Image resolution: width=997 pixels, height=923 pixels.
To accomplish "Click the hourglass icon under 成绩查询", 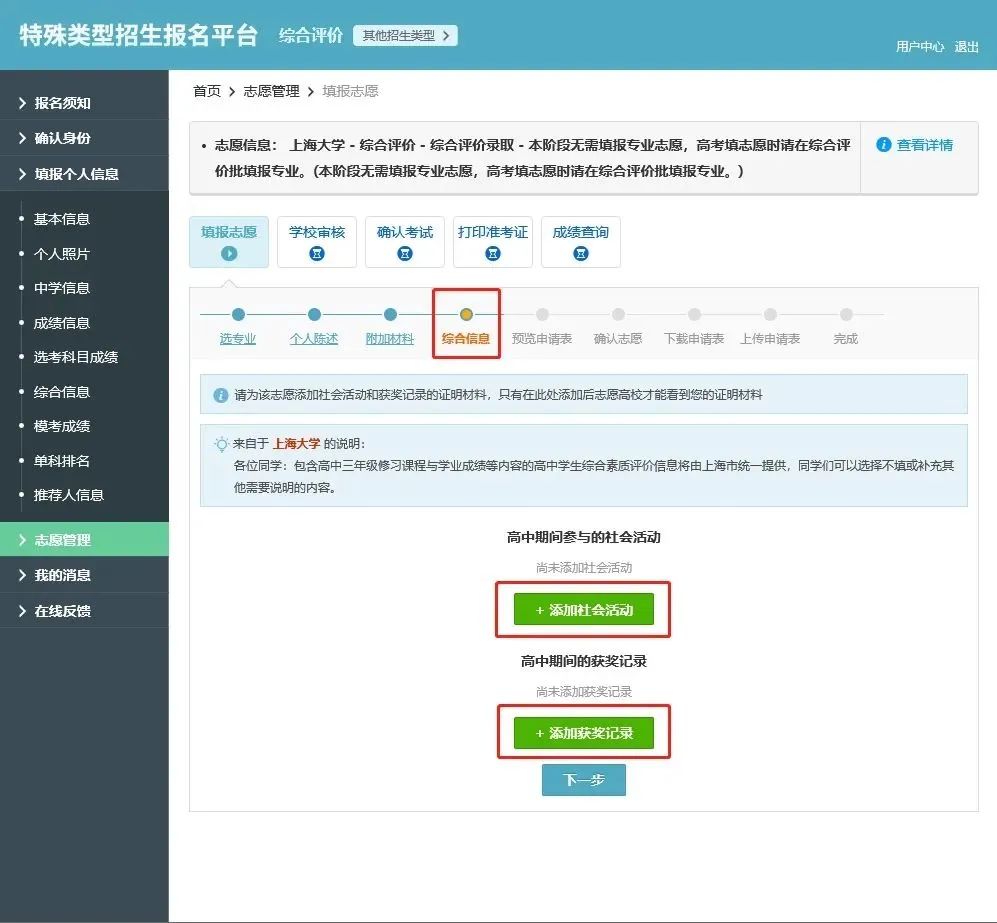I will point(581,254).
